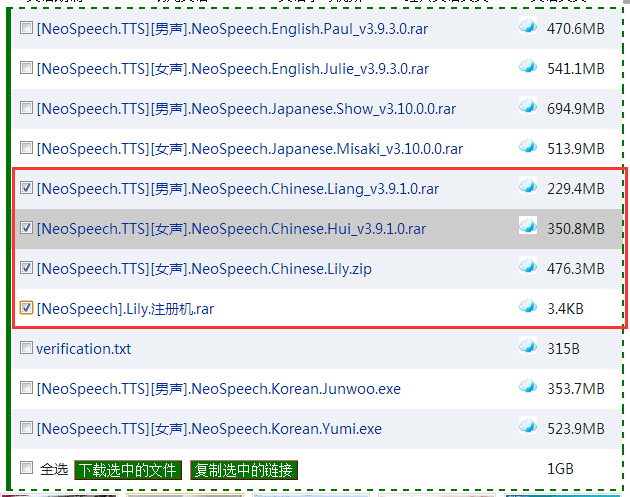The image size is (630, 497).
Task: Click cloud icon for Chinese.Lily.zip
Action: coord(528,266)
